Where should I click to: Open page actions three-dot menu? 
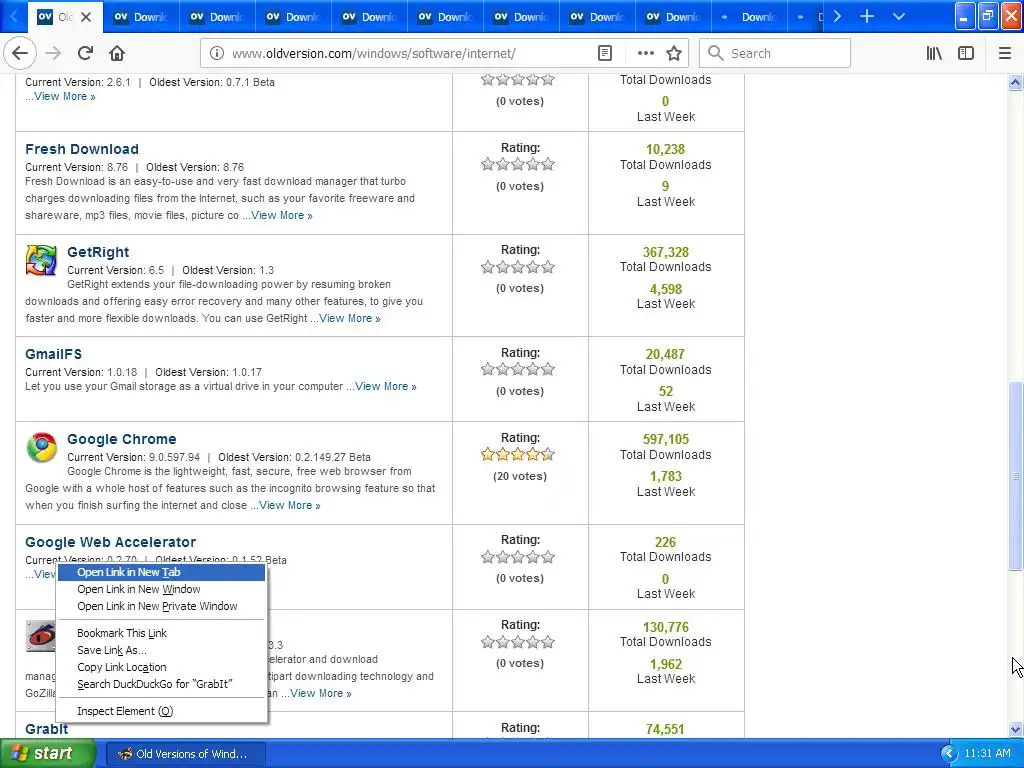click(645, 54)
